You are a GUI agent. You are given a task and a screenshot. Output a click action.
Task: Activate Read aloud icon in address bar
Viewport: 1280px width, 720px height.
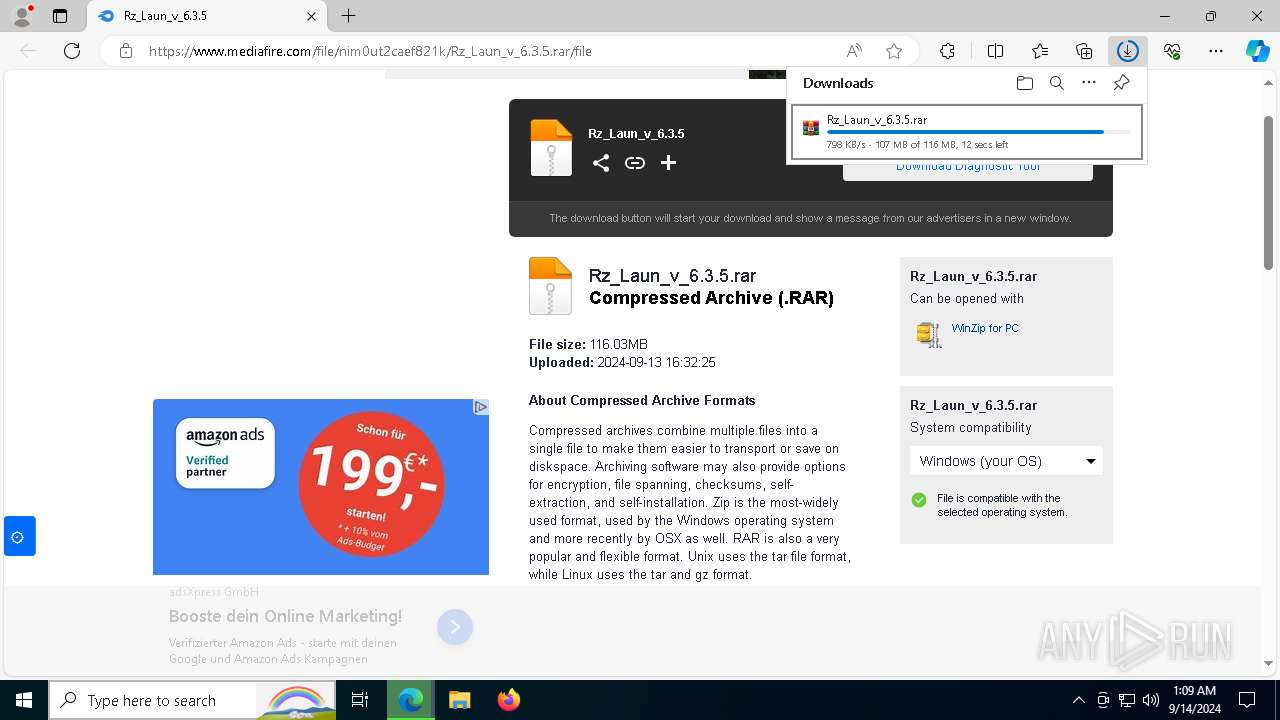pyautogui.click(x=854, y=51)
